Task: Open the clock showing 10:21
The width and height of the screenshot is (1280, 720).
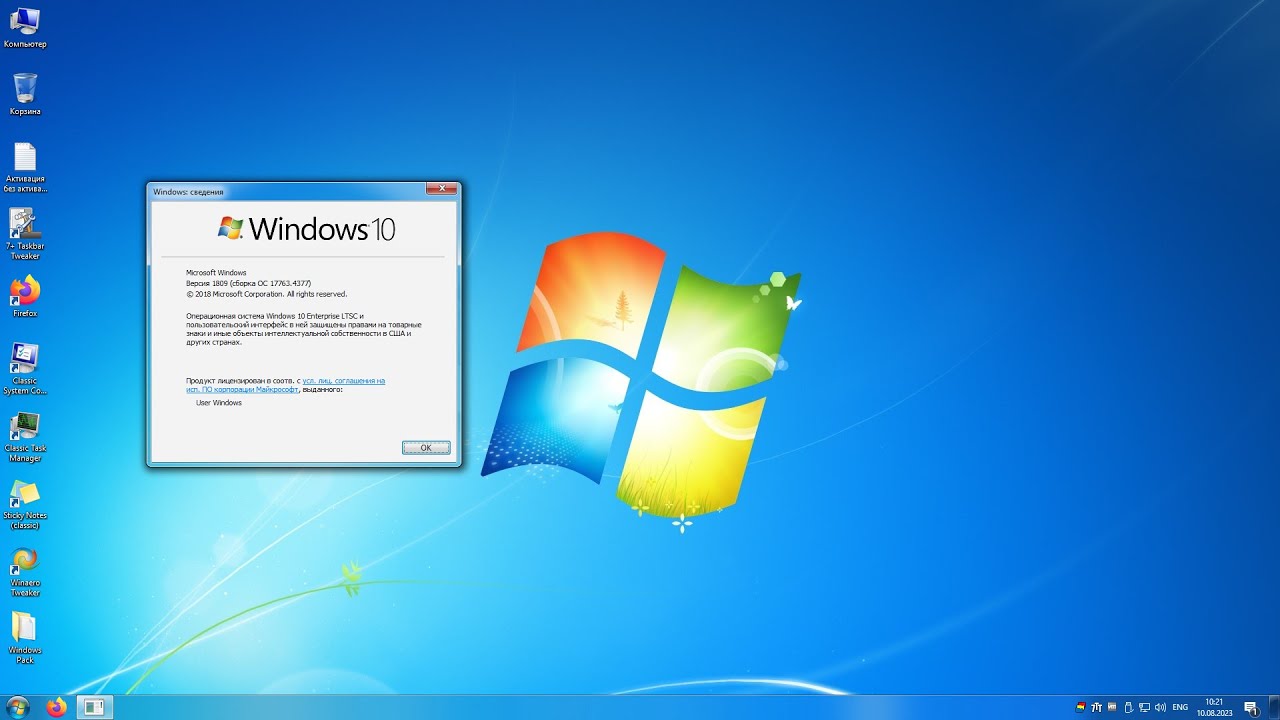Action: tap(1214, 707)
